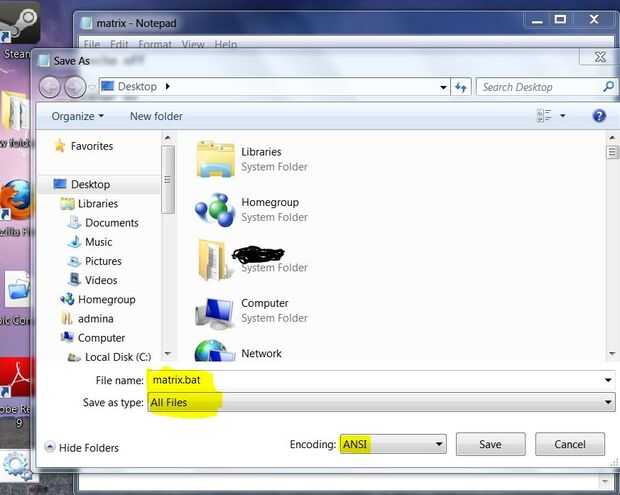Click the Forward navigation arrow in Save As
The width and height of the screenshot is (620, 495).
pyautogui.click(x=75, y=87)
